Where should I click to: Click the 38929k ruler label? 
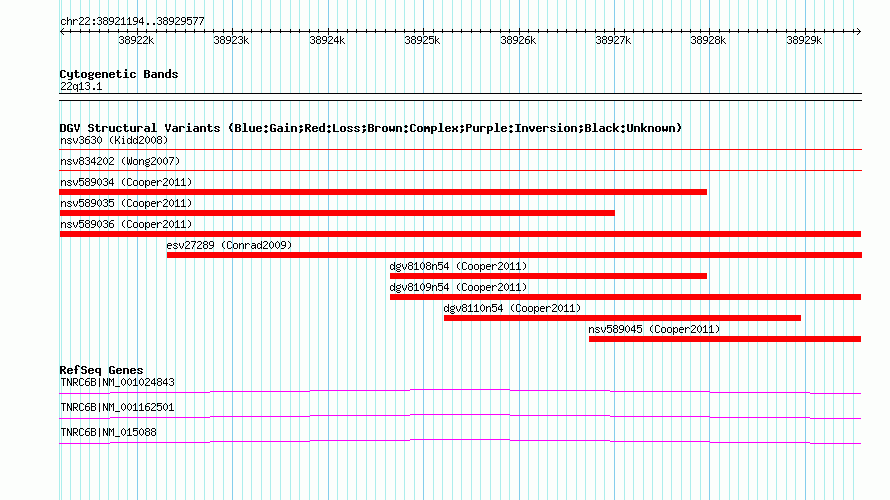(804, 41)
